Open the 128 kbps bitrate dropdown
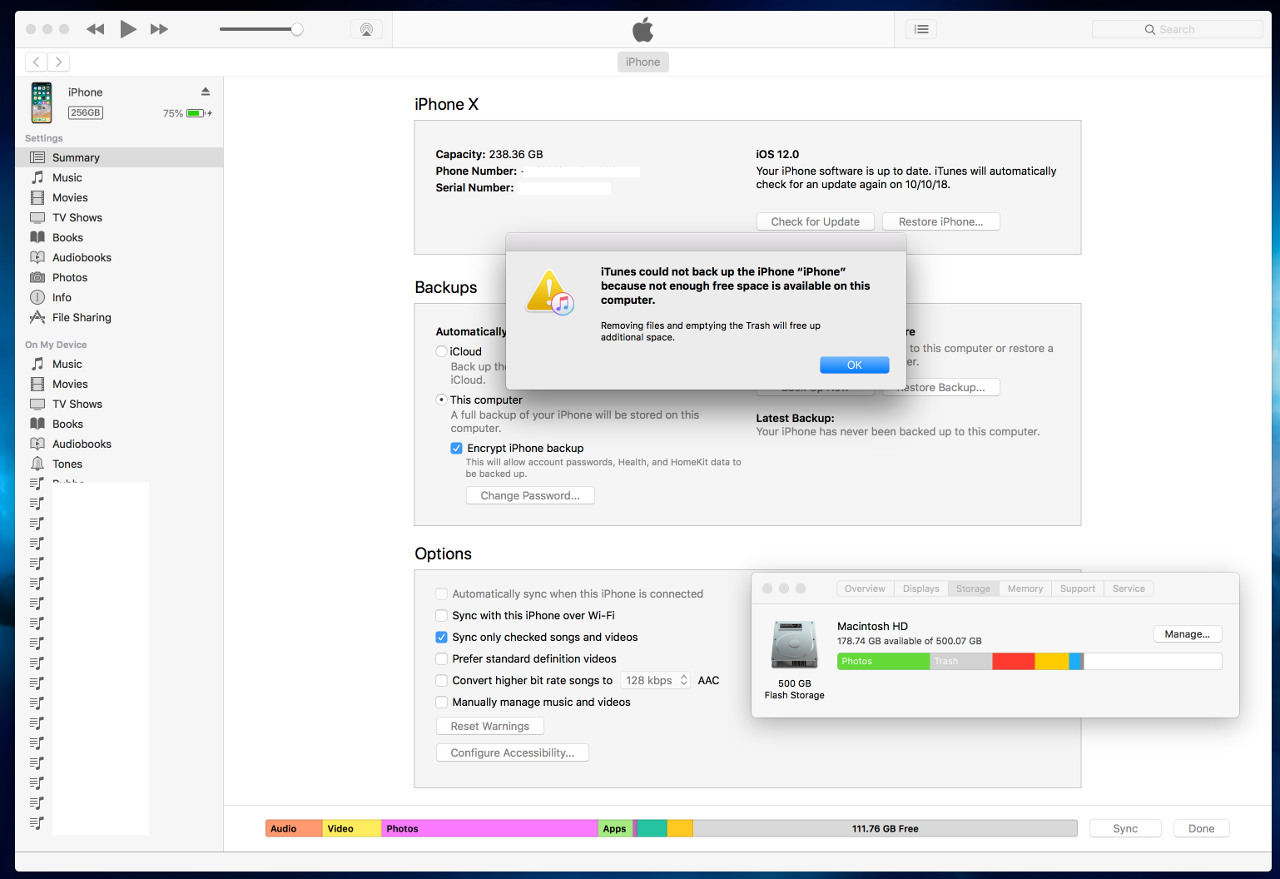This screenshot has height=879, width=1280. pyautogui.click(x=655, y=680)
